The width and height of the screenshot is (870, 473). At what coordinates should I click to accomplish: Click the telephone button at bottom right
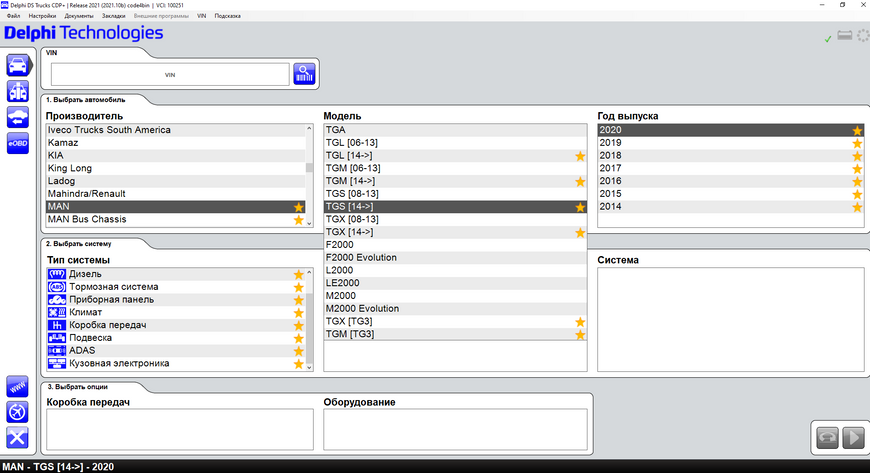[827, 437]
